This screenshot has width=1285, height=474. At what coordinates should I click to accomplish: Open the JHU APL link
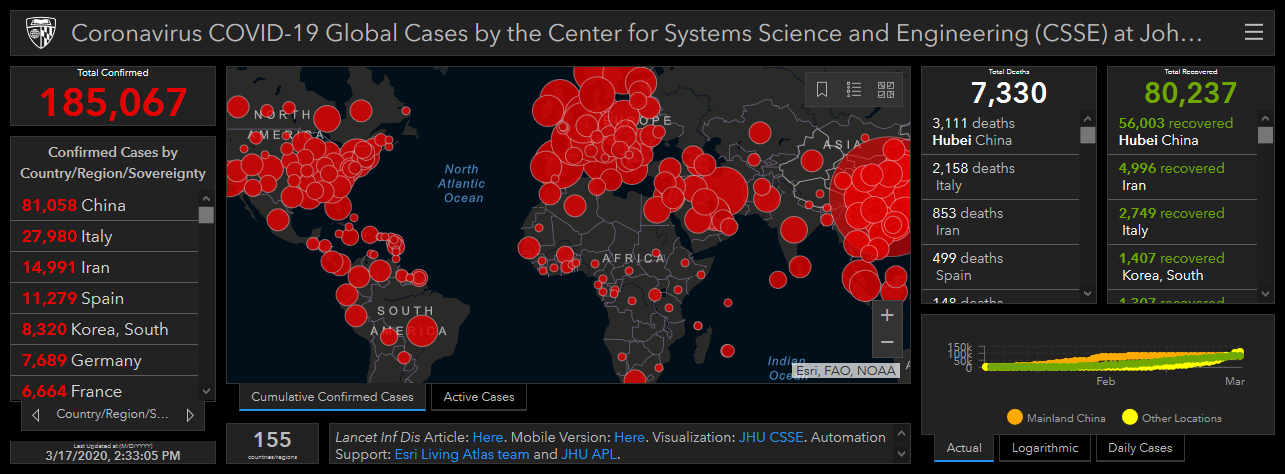589,454
